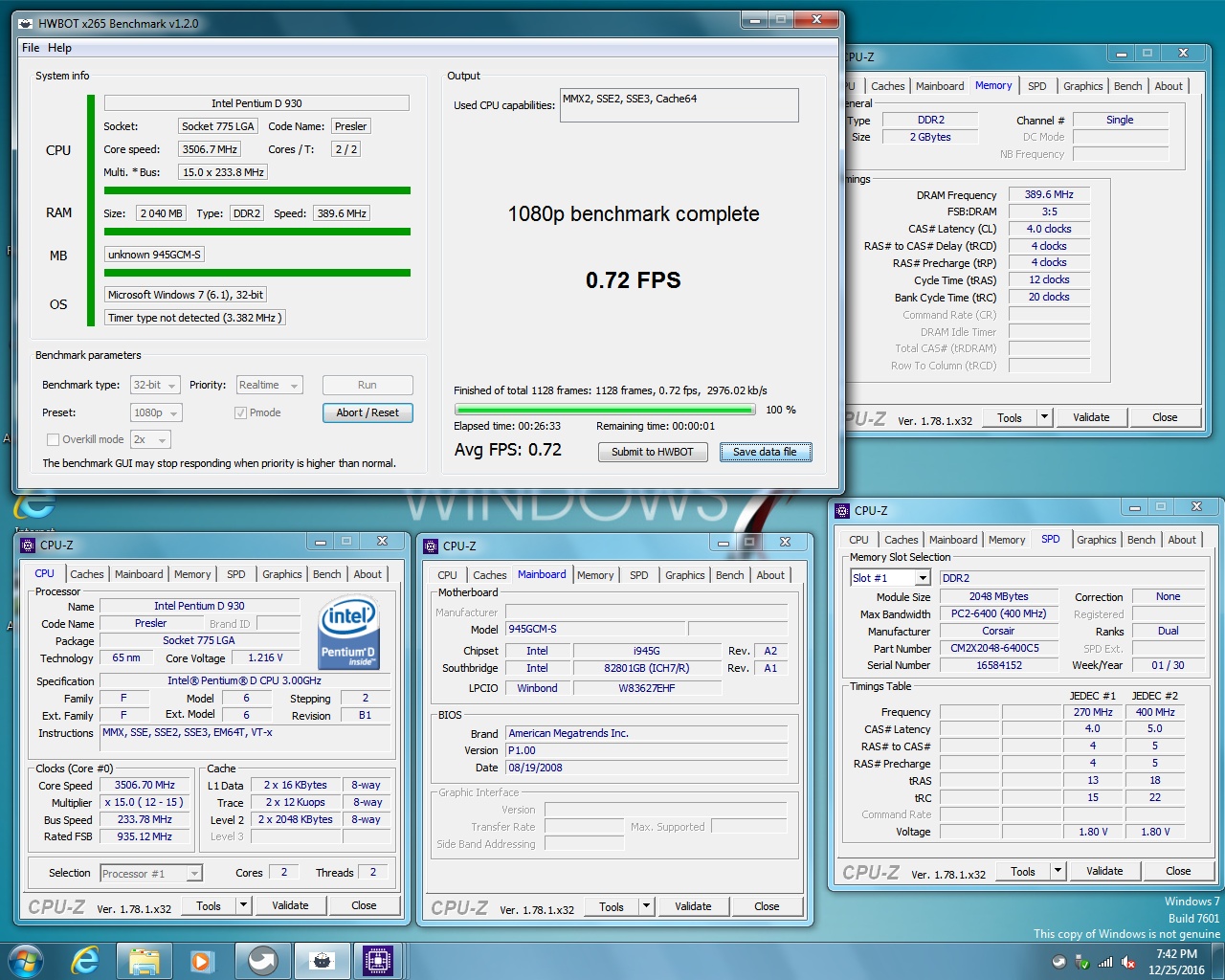This screenshot has width=1225, height=980.
Task: Open the Preset 1080p dropdown
Action: click(156, 412)
